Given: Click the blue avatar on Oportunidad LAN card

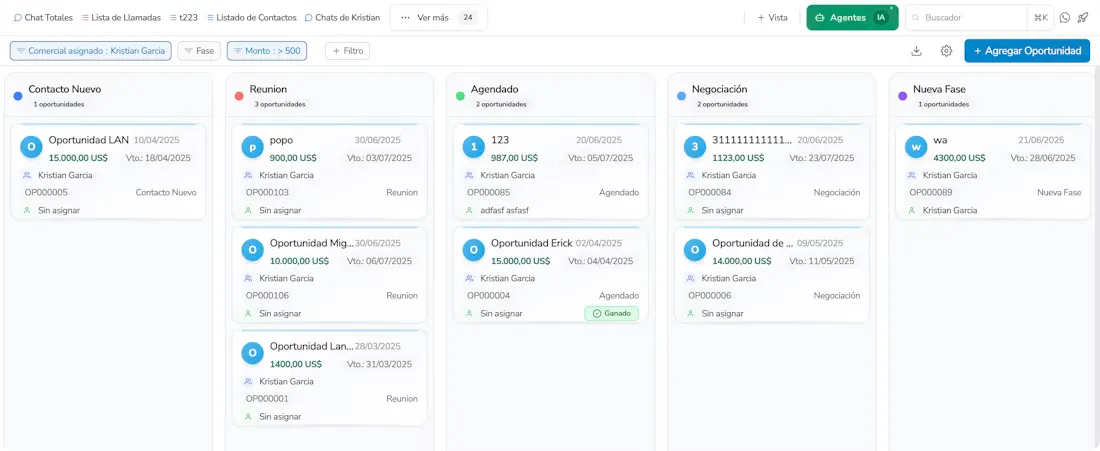Looking at the screenshot, I should pos(31,148).
